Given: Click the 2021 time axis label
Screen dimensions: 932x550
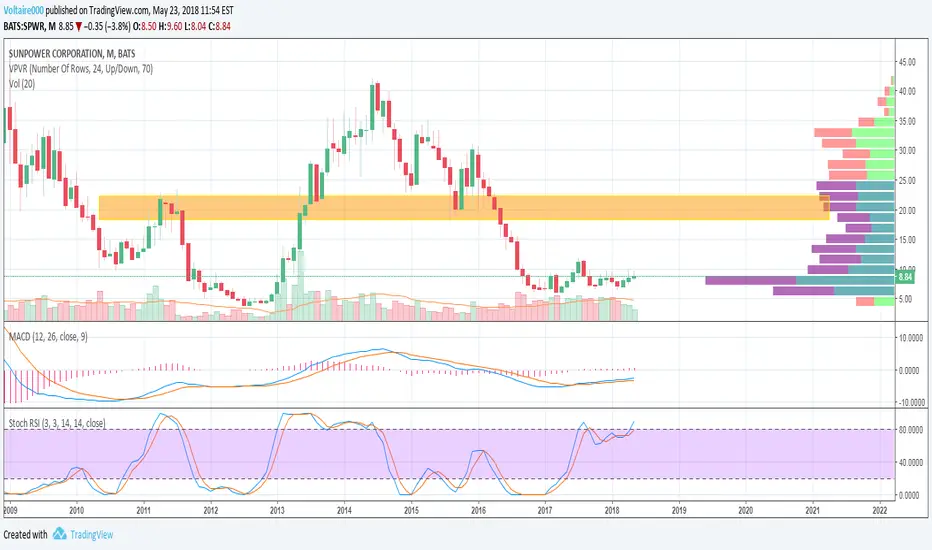Looking at the screenshot, I should [813, 510].
